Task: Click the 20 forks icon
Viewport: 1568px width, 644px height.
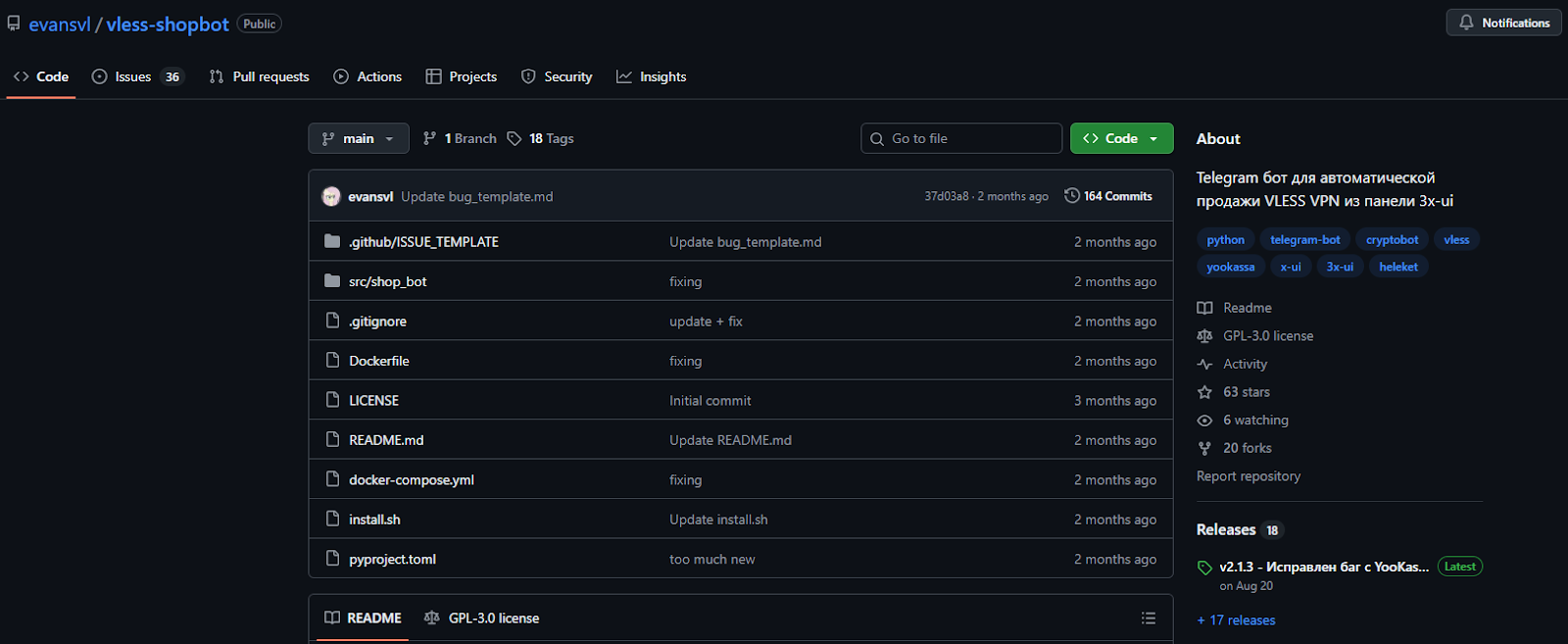Action: tap(1204, 448)
